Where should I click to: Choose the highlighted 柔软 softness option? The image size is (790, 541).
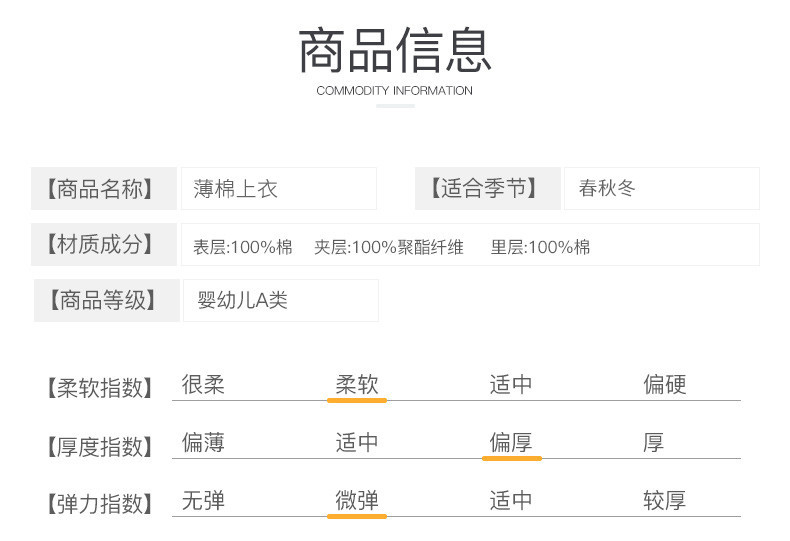[357, 385]
